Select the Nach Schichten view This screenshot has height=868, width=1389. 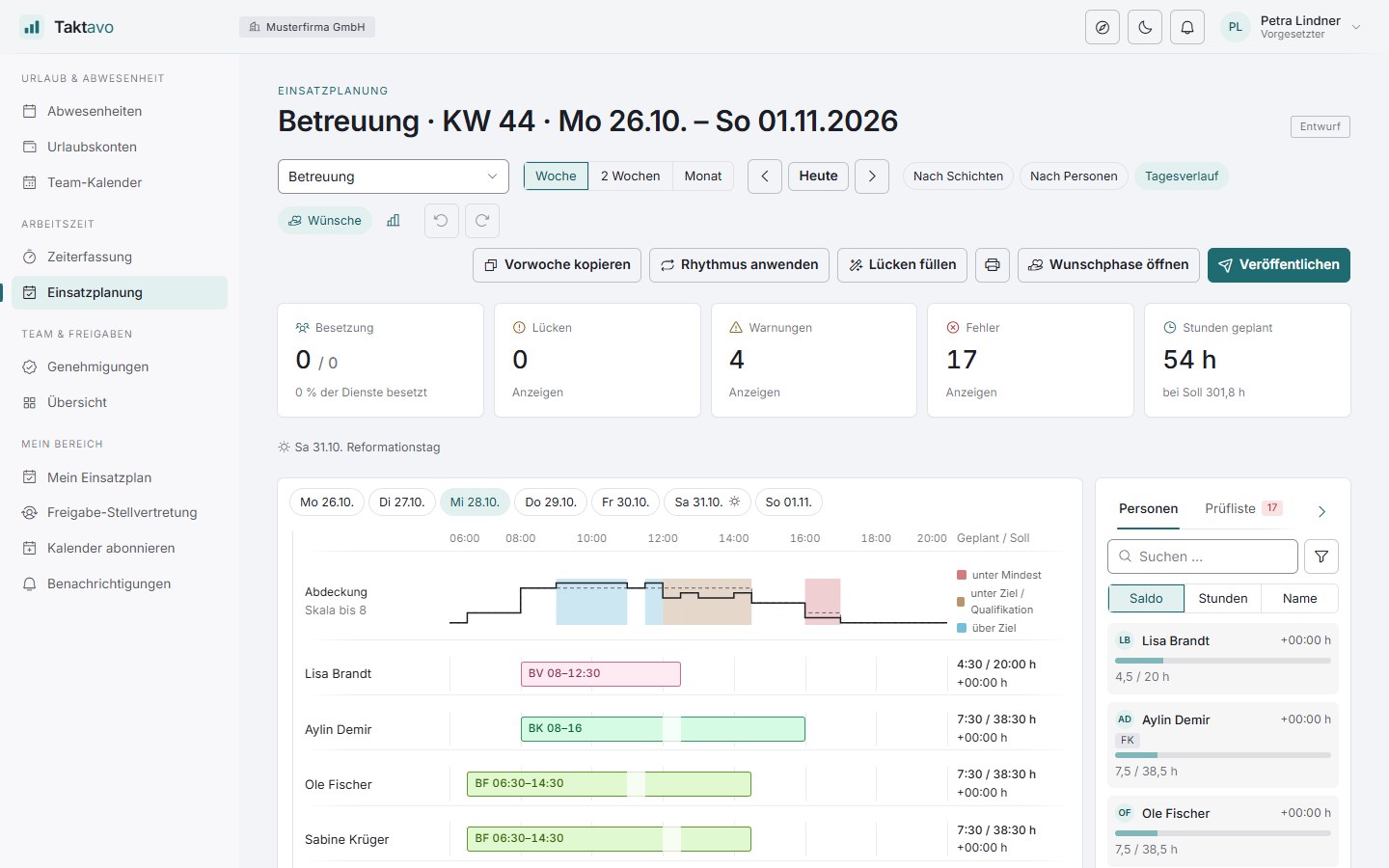click(958, 176)
